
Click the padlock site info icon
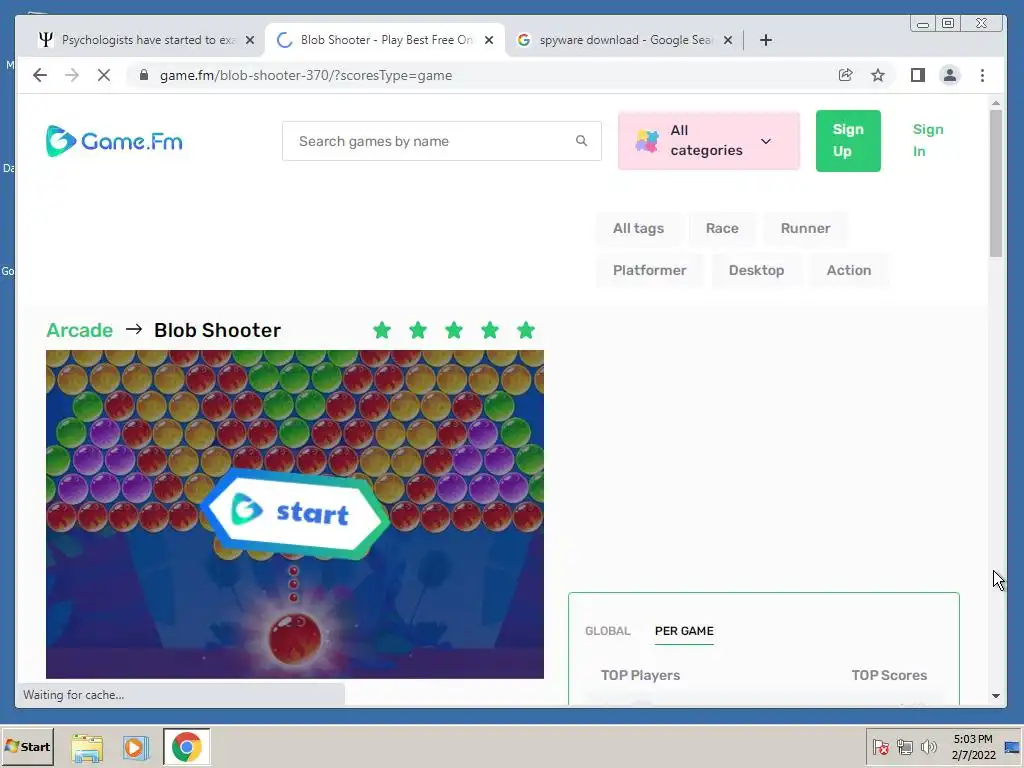click(x=144, y=75)
